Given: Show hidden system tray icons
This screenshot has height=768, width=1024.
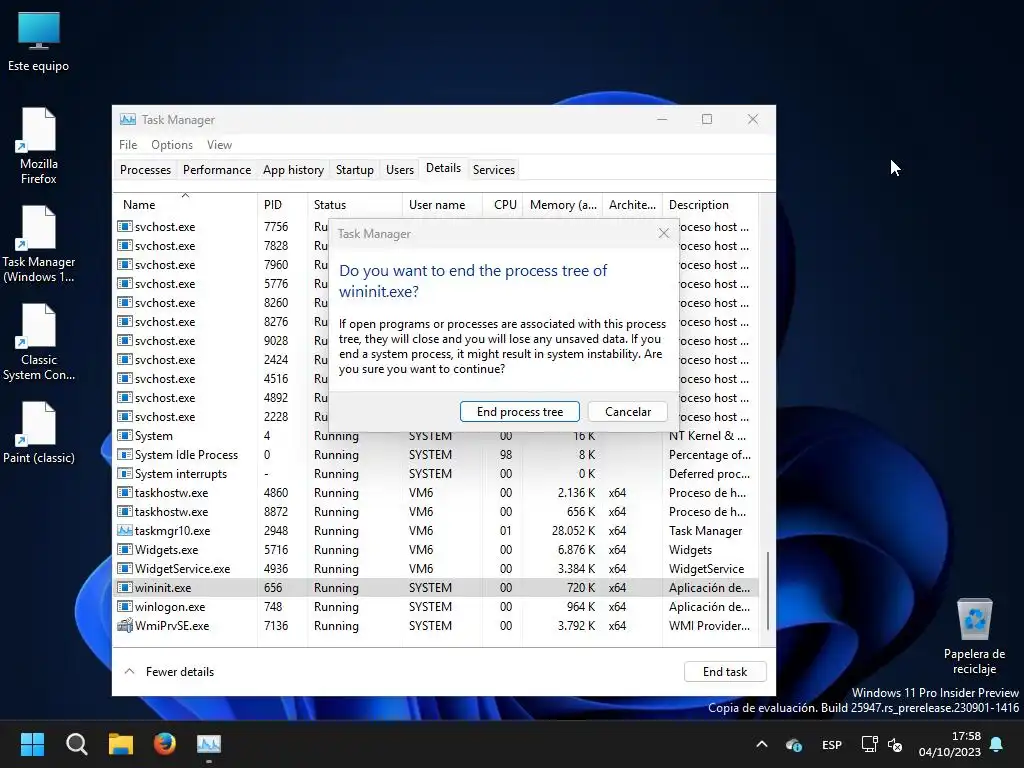Looking at the screenshot, I should click(x=761, y=744).
